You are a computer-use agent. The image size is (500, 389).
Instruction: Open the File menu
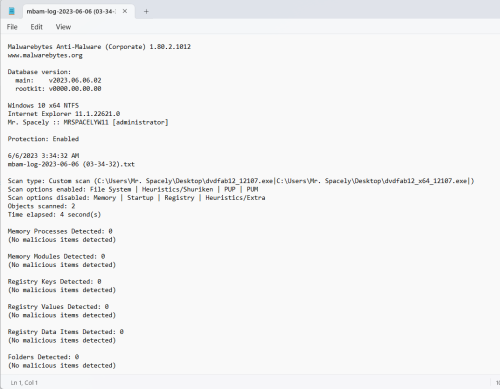[12, 27]
